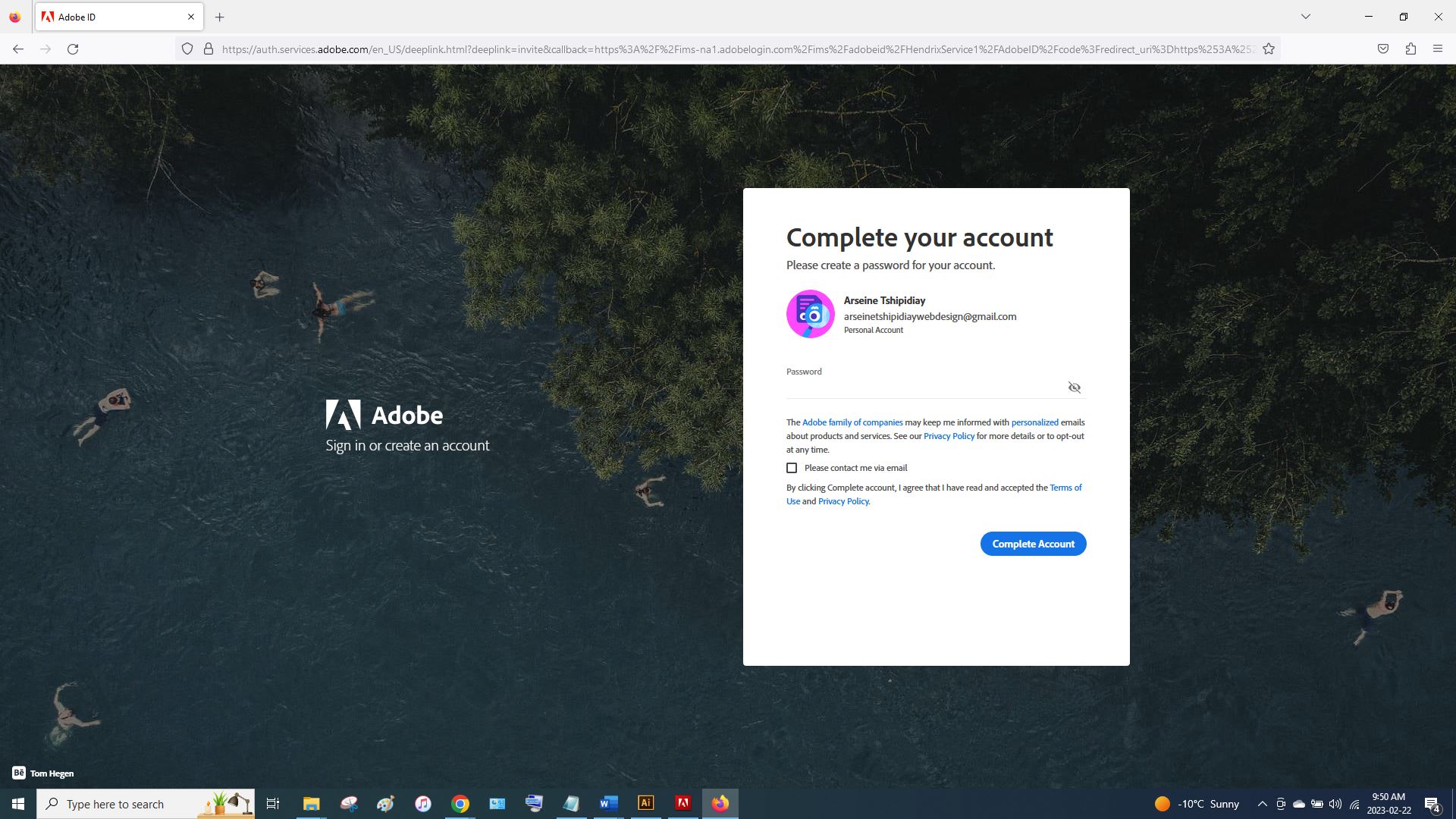Reload the current page
This screenshot has height=819, width=1456.
[73, 49]
